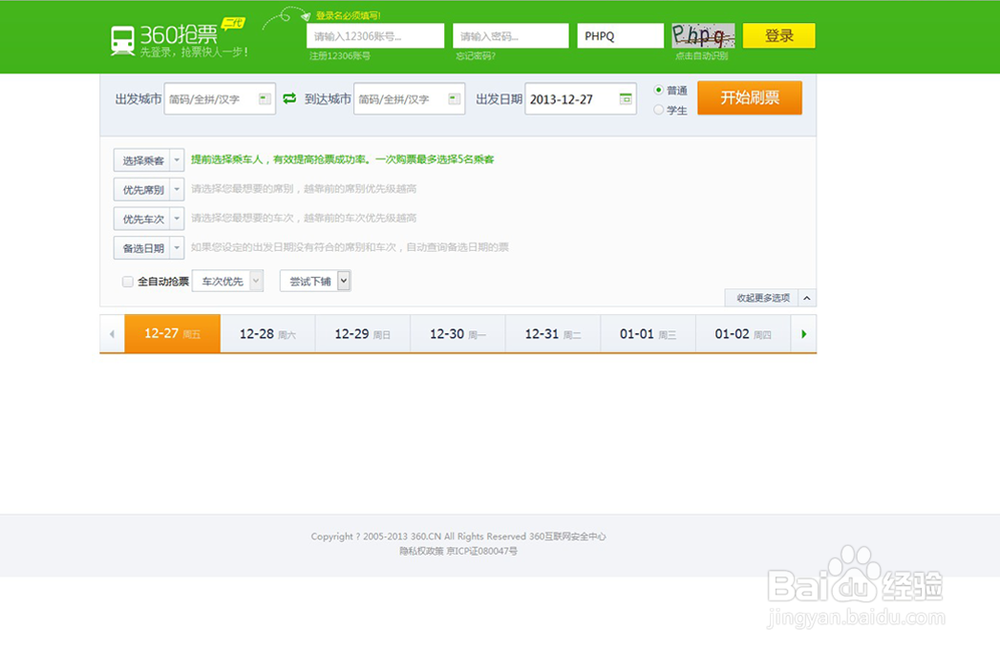Select the 学生 ticket type radio button
Screen dimensions: 1000x652
(x=660, y=107)
